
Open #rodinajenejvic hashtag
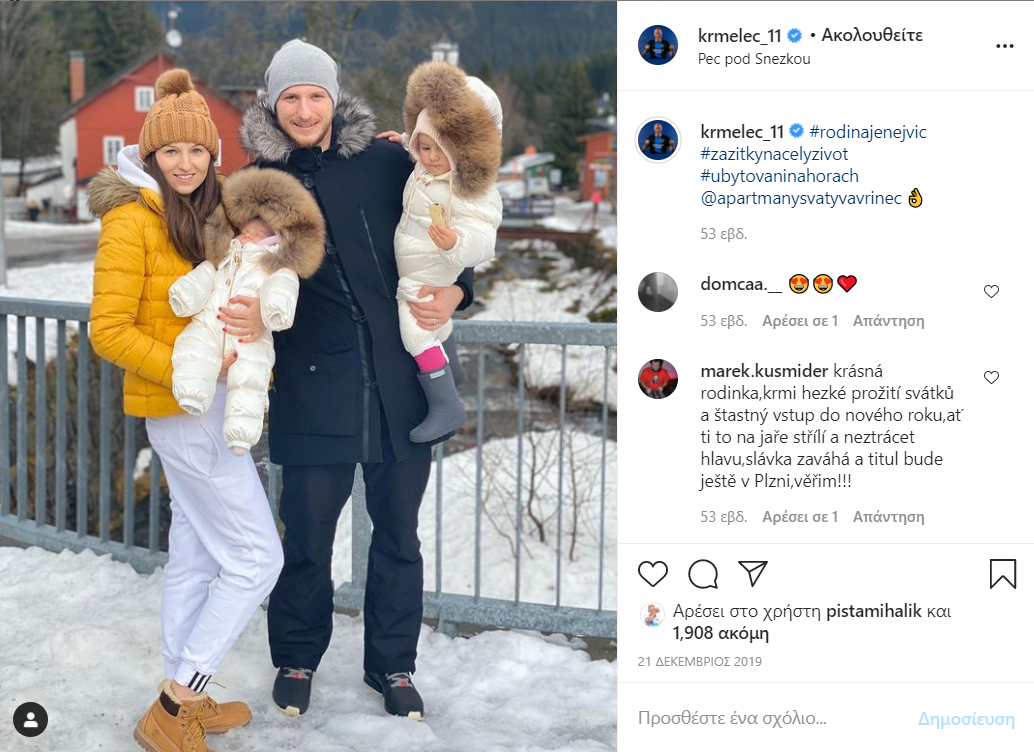[868, 132]
